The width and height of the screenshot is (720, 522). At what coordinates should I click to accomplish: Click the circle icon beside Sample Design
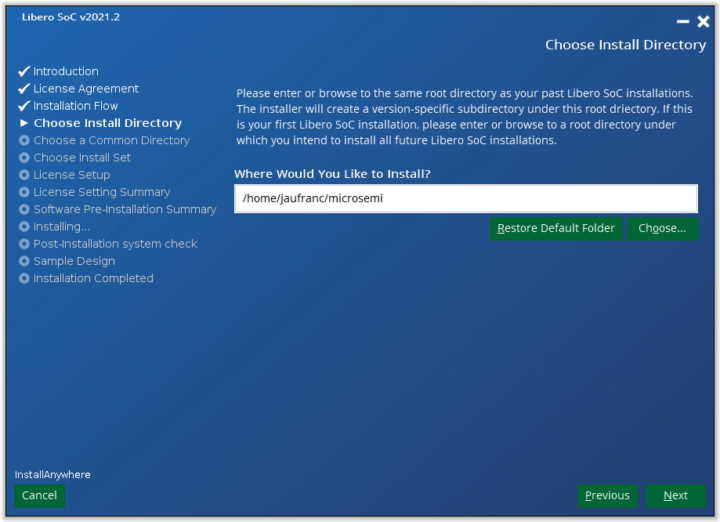24,261
